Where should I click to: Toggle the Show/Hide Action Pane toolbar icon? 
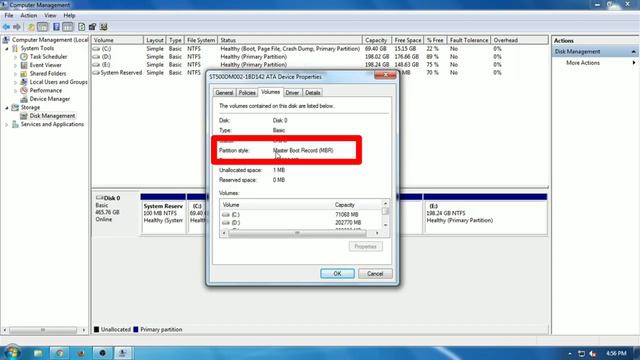point(68,27)
